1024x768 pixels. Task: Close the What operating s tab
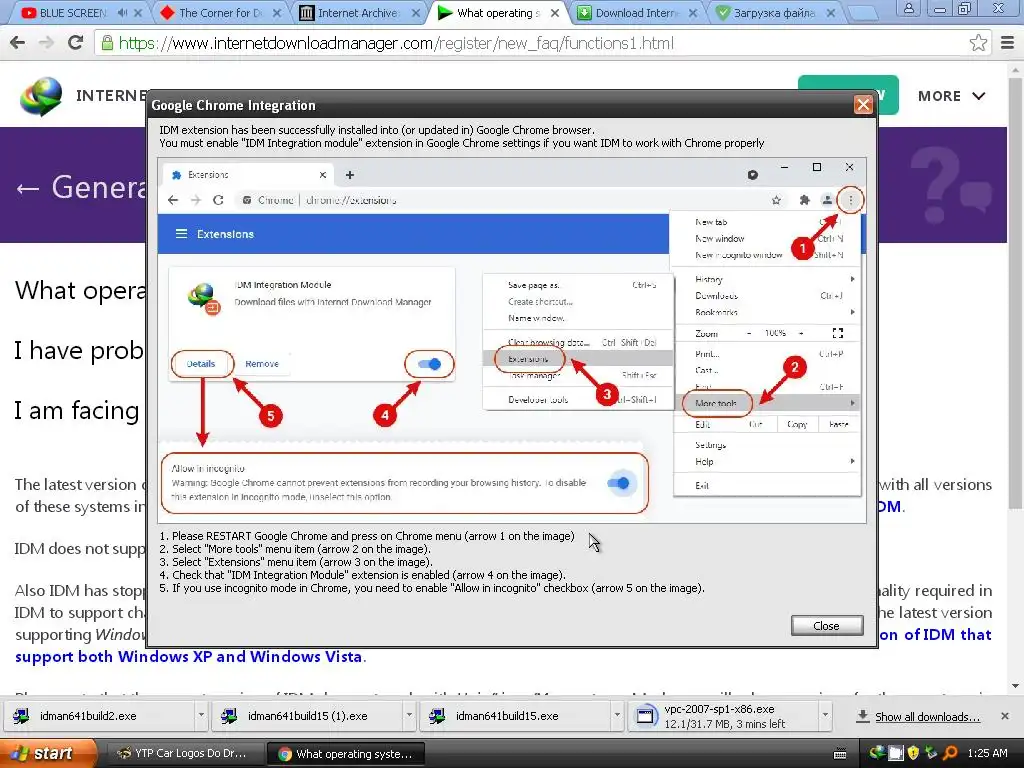555,12
